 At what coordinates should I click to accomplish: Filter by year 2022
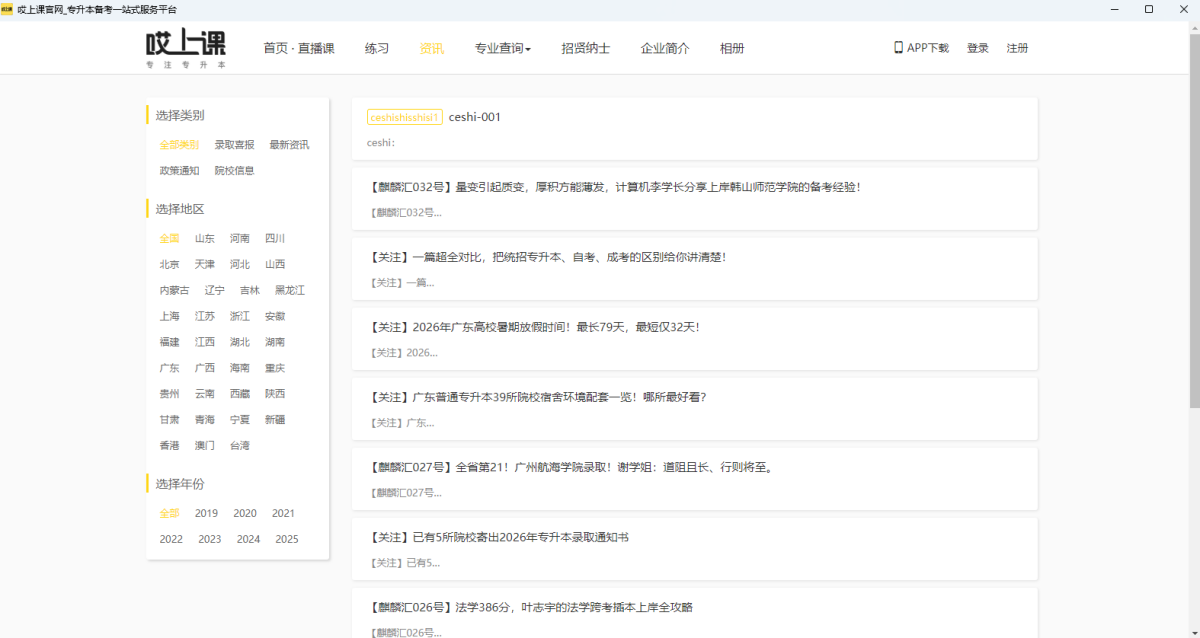pos(171,540)
